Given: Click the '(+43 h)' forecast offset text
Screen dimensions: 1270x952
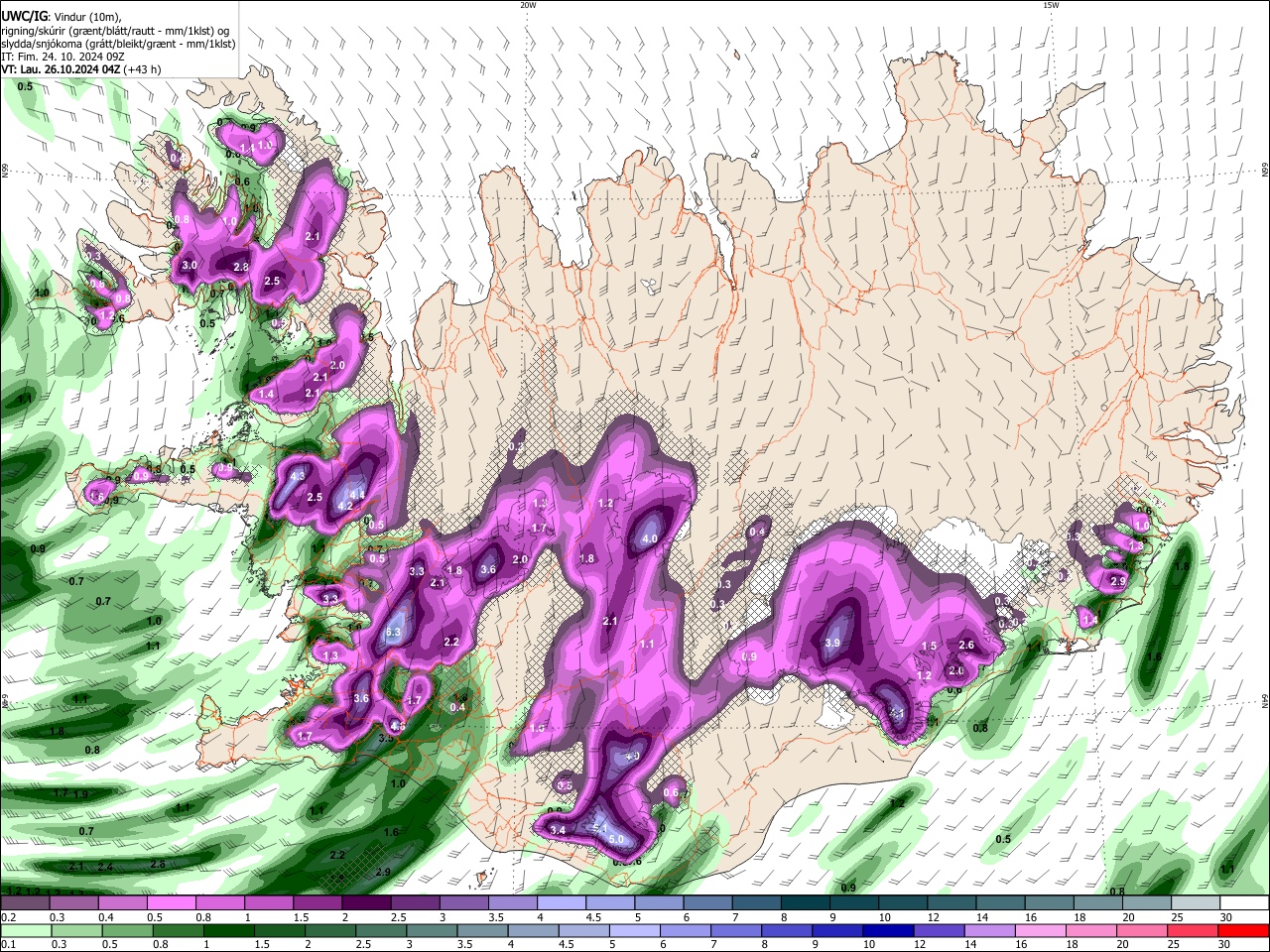Looking at the screenshot, I should tap(143, 69).
